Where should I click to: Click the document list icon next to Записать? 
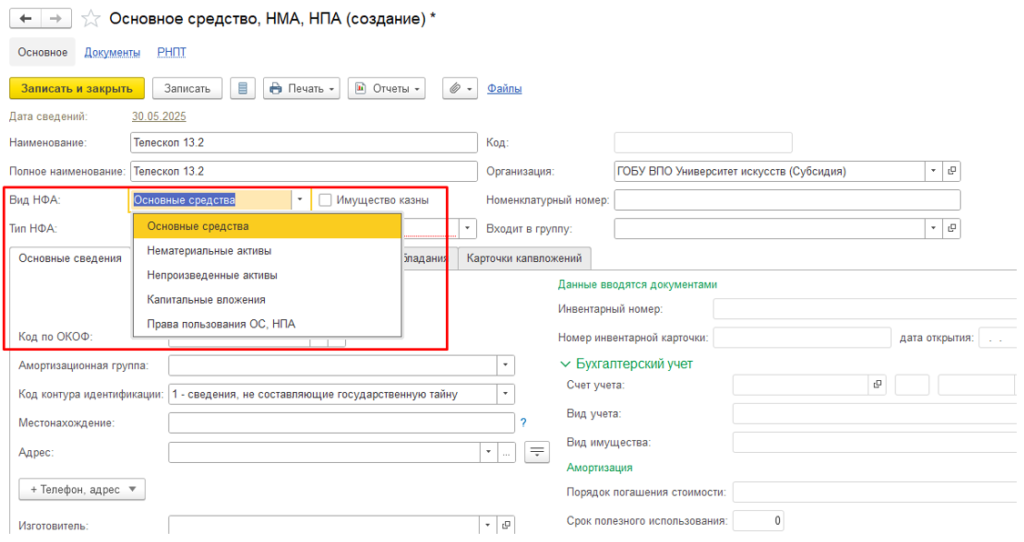click(242, 88)
